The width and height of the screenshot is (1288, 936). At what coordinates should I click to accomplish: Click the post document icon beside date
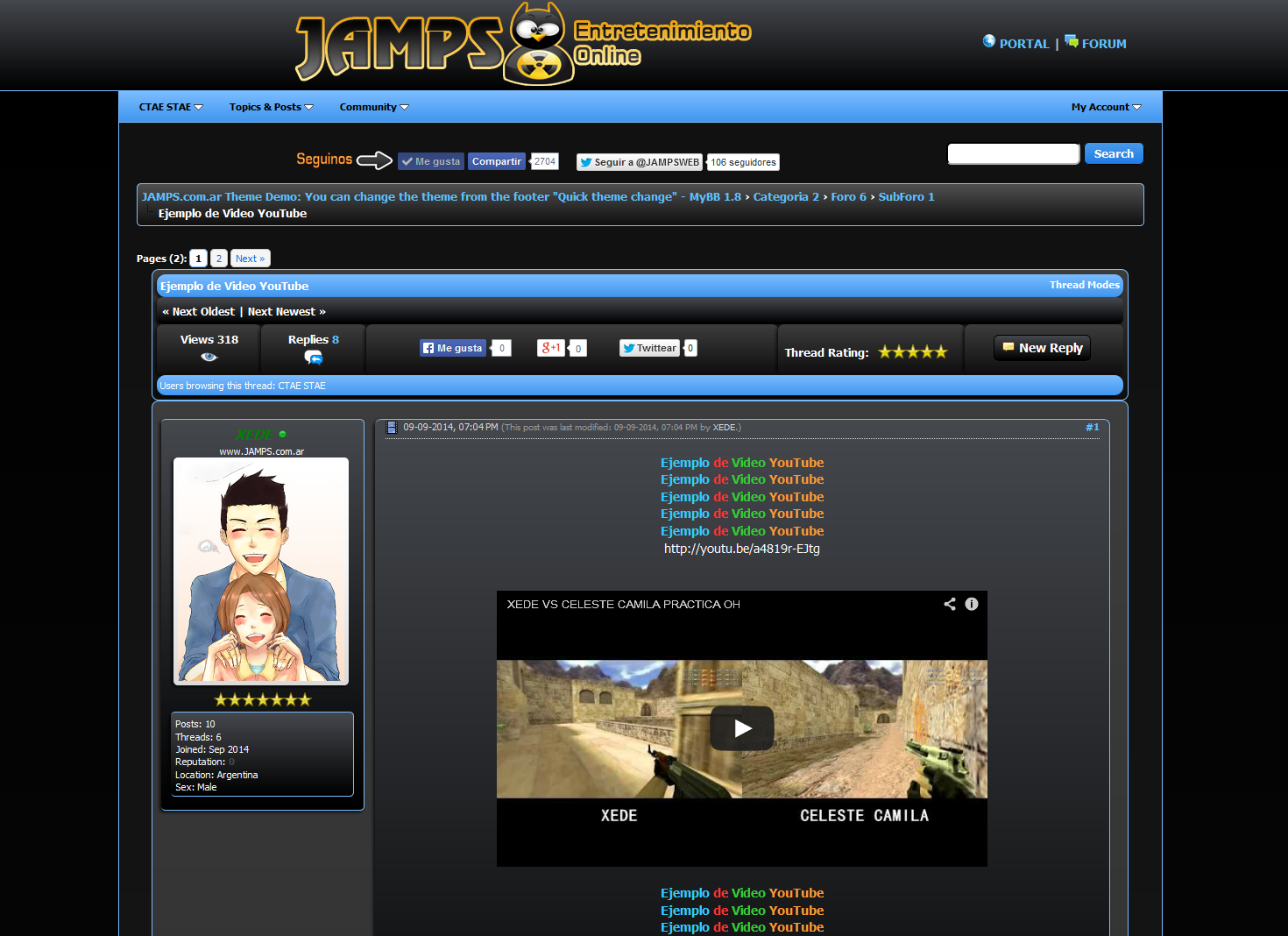392,427
